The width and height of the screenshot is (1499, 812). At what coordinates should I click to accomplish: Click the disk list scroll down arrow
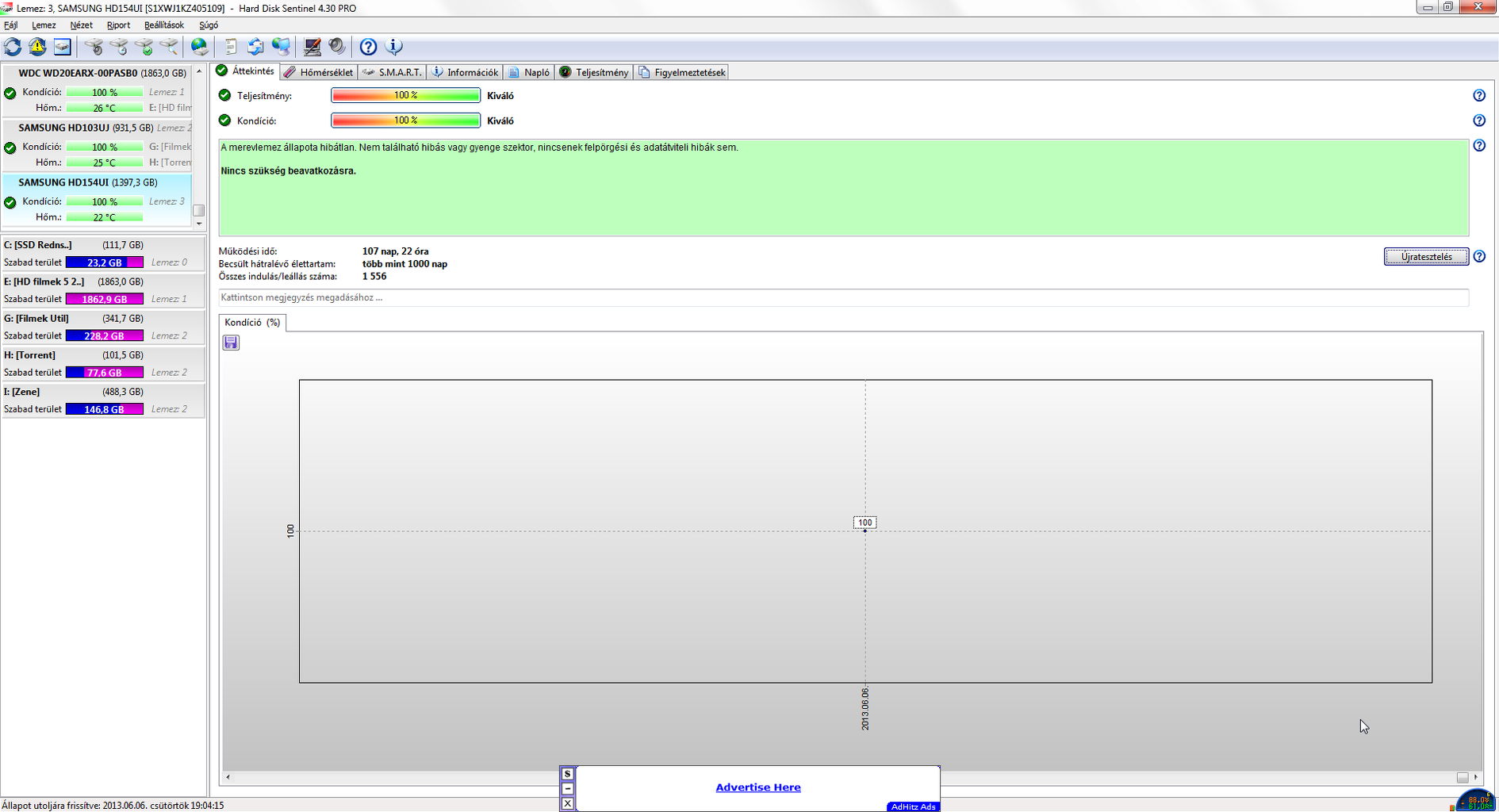[x=199, y=224]
